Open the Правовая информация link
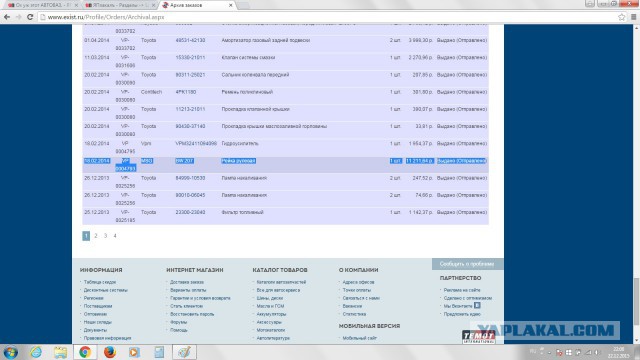 click(x=107, y=338)
